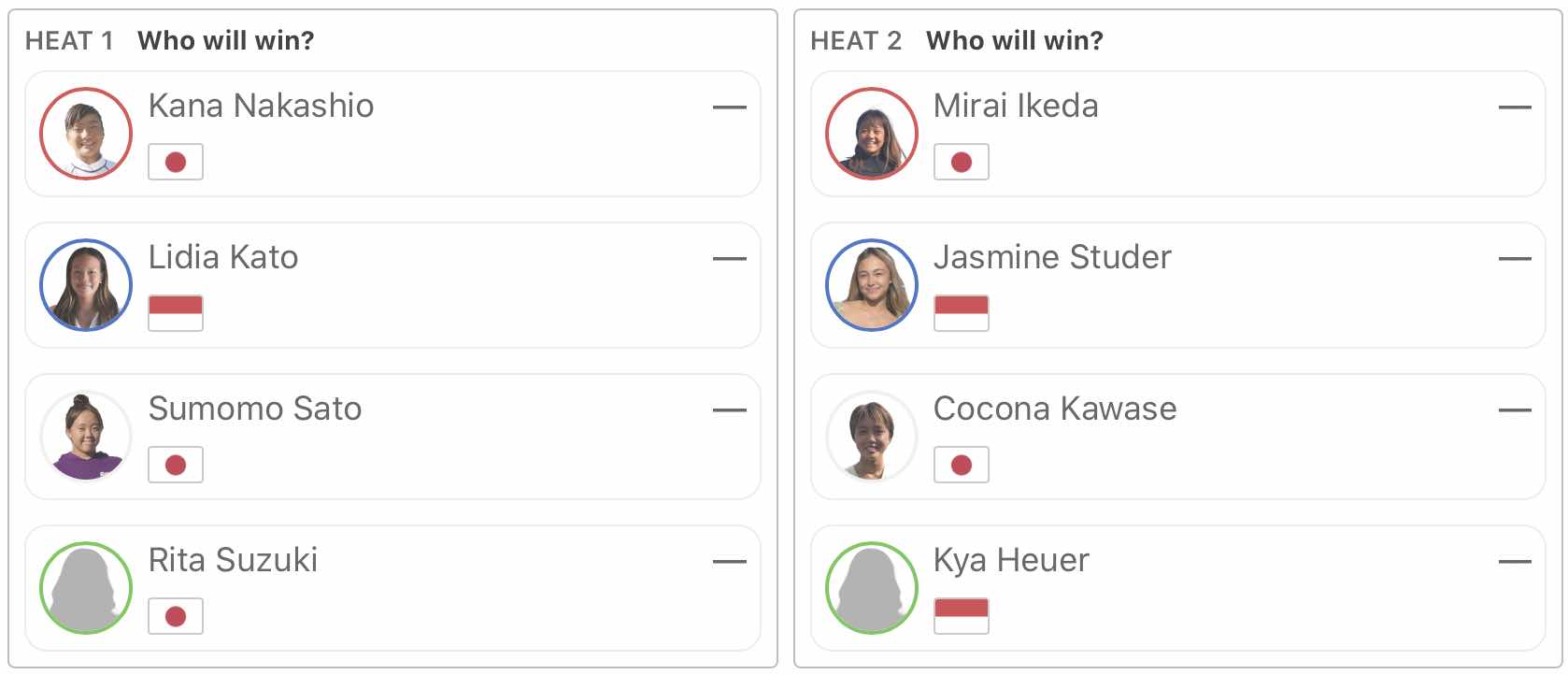
Task: Click Indonesia flag under Kya Heuer
Action: coord(962,616)
